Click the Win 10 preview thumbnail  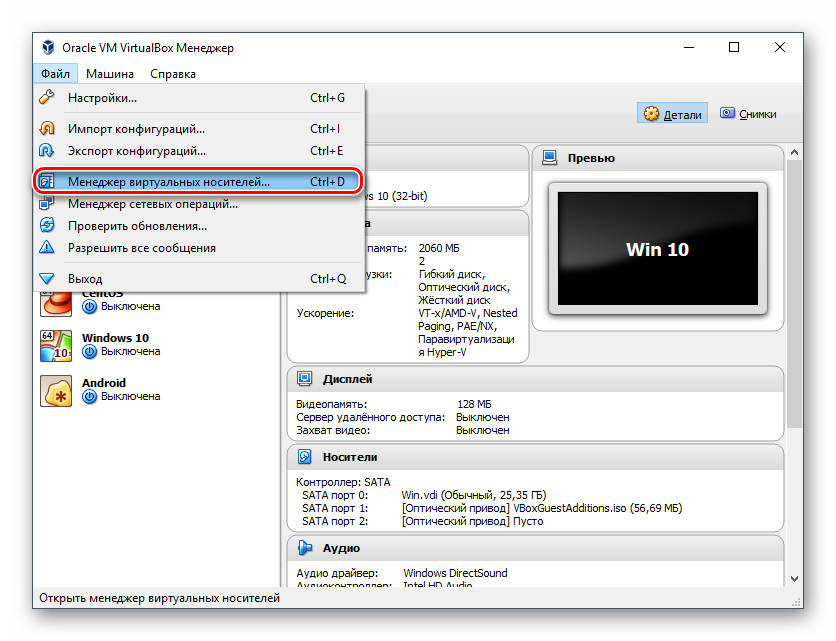pos(658,249)
